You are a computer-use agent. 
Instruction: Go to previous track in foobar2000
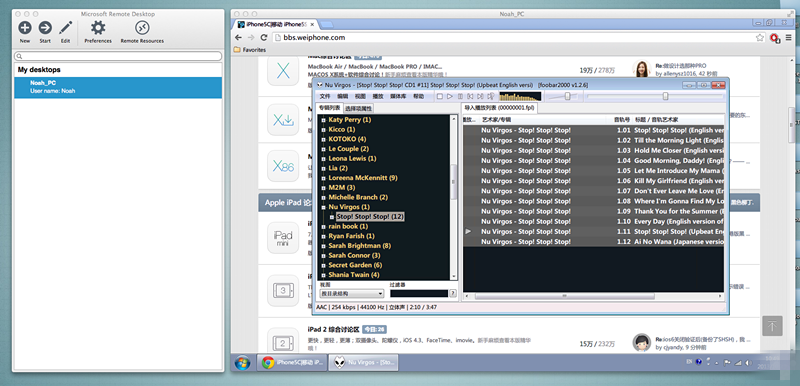point(470,96)
